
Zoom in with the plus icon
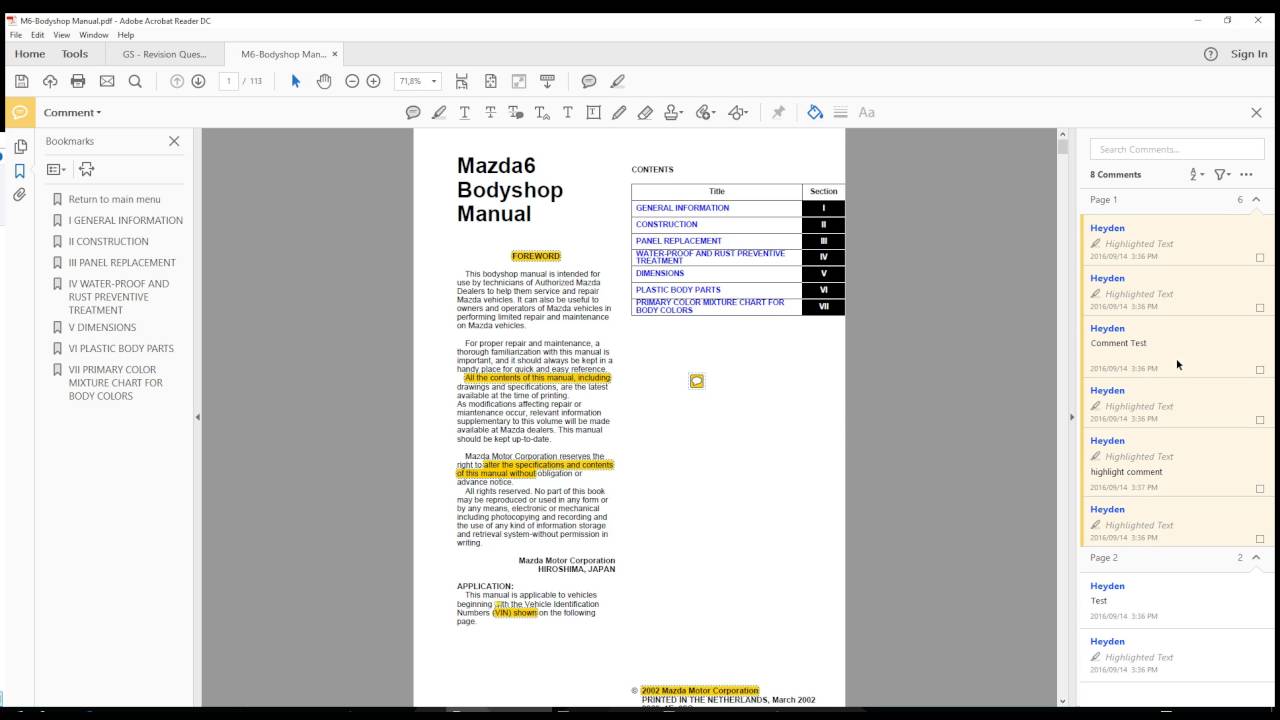pos(373,81)
